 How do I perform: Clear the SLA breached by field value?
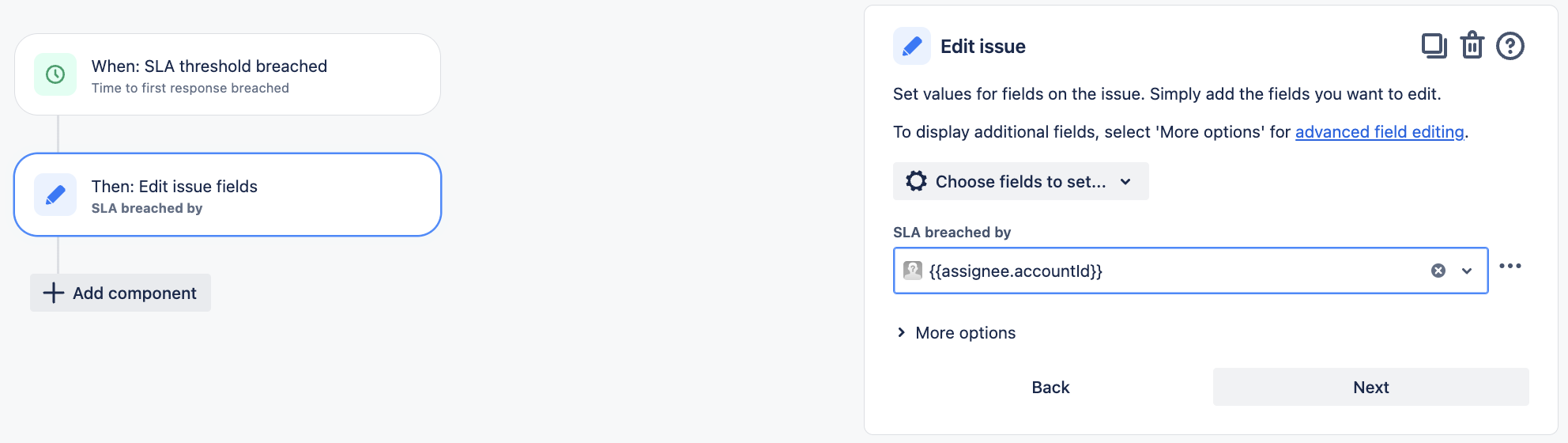(x=1438, y=271)
